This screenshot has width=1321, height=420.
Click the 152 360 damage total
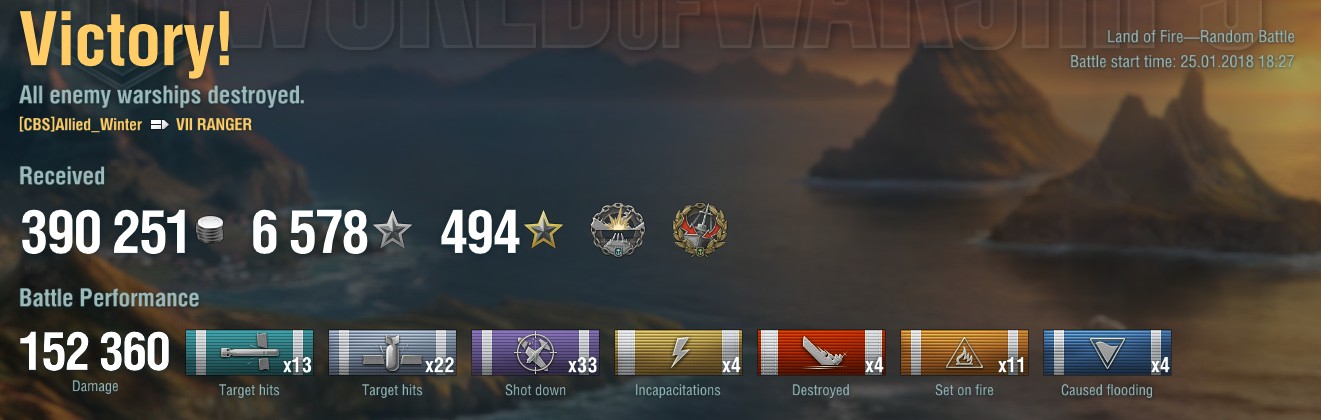(x=95, y=352)
